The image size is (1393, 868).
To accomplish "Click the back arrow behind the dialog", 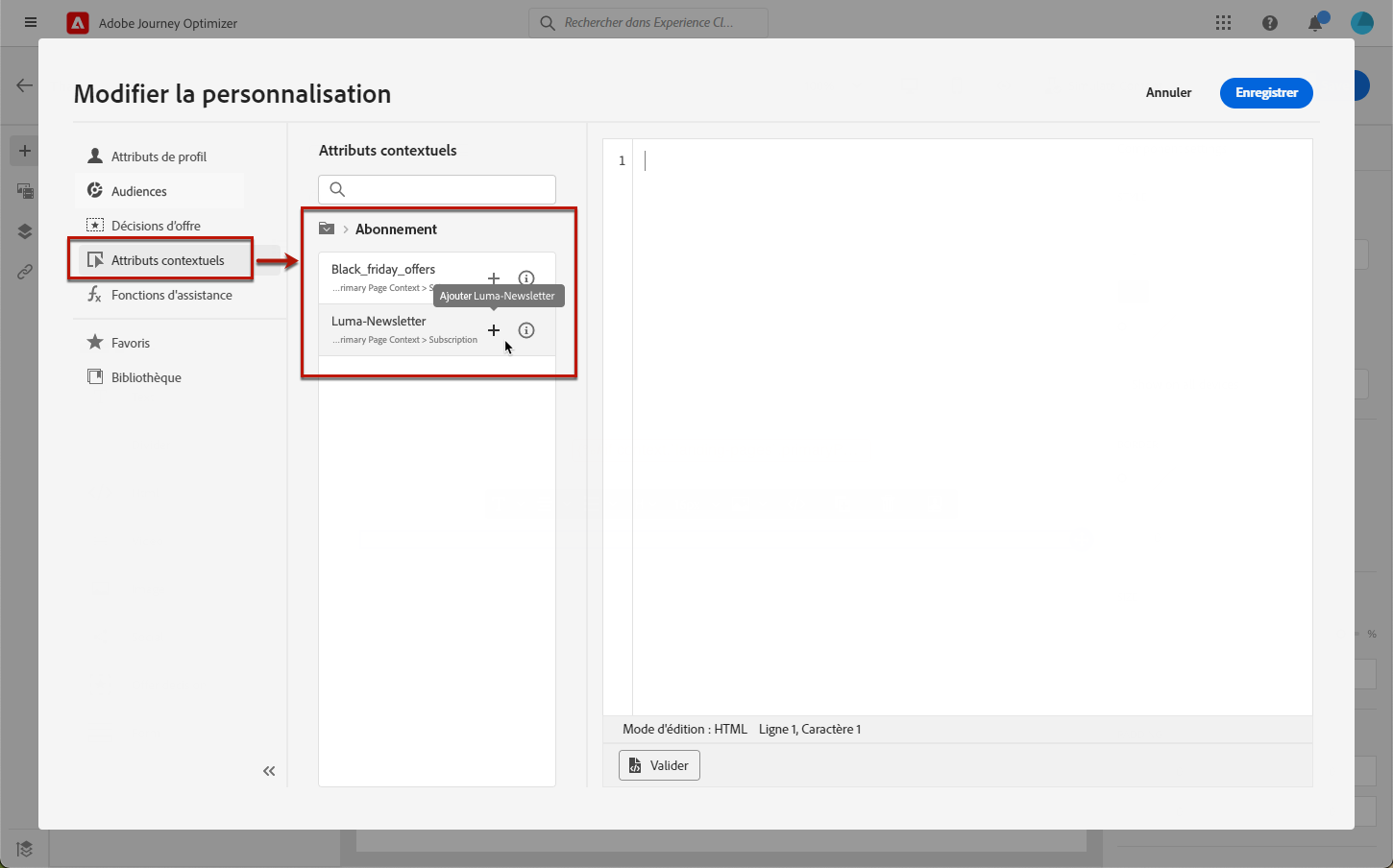I will [x=24, y=85].
